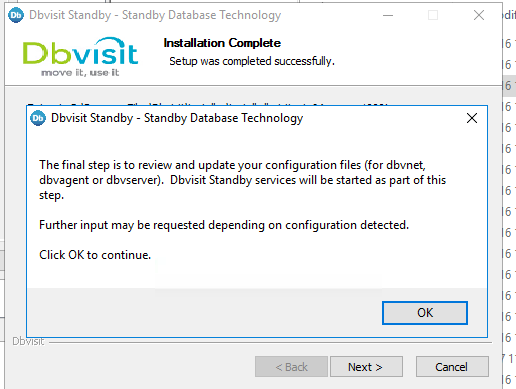Click the 'Further input may be requested' sentence
Image resolution: width=516 pixels, height=389 pixels.
tap(224, 225)
